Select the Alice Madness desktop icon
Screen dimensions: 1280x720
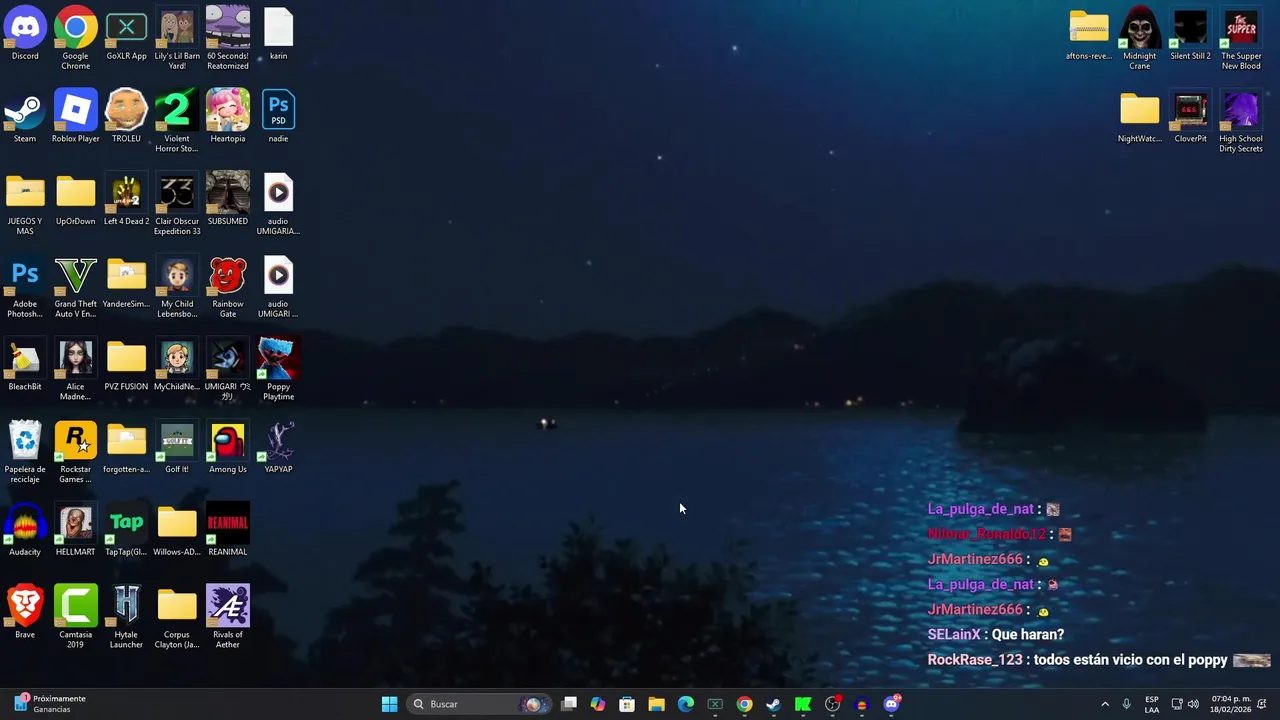click(x=76, y=370)
